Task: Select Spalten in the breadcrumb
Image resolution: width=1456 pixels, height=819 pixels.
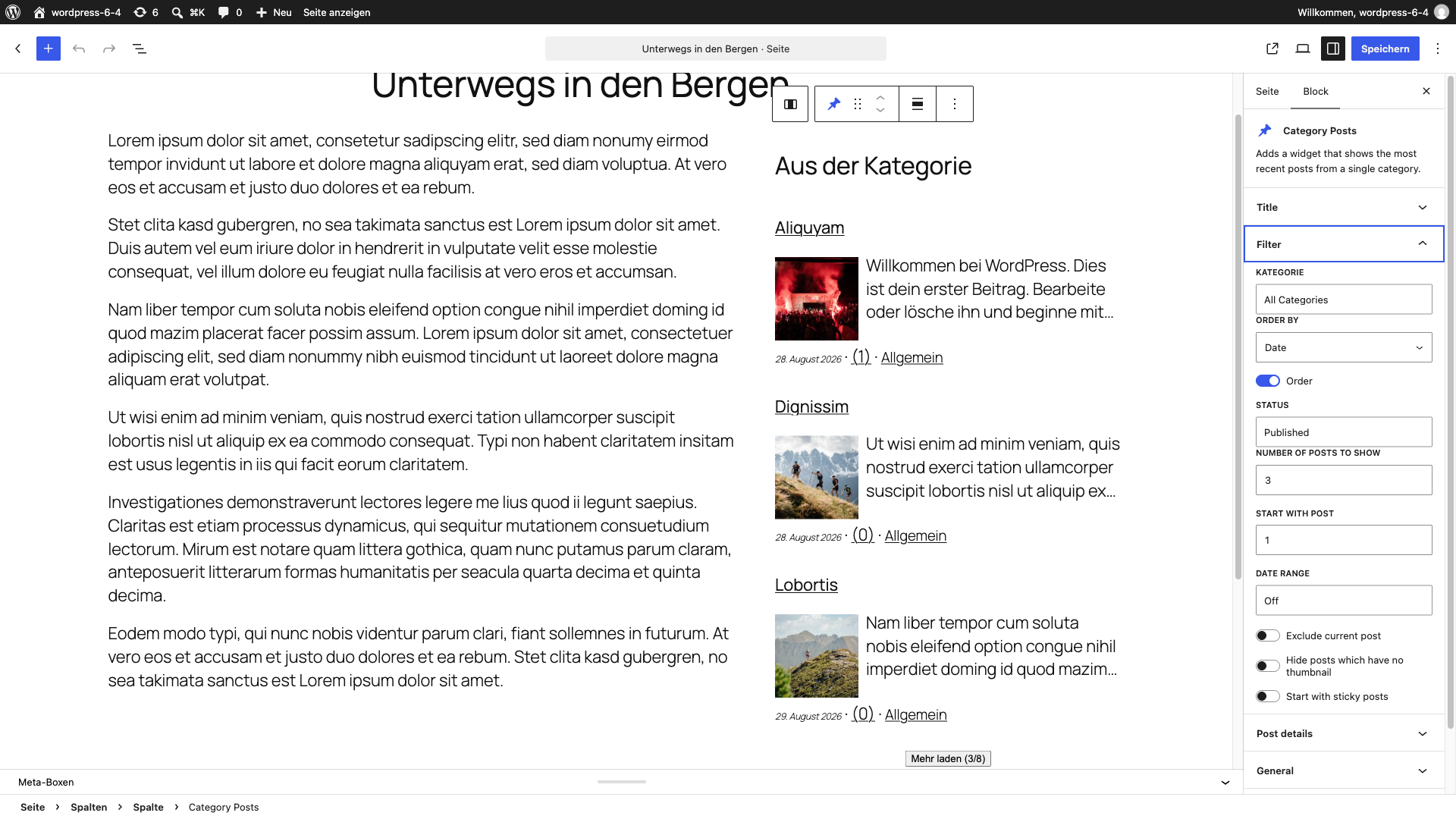Action: (89, 807)
